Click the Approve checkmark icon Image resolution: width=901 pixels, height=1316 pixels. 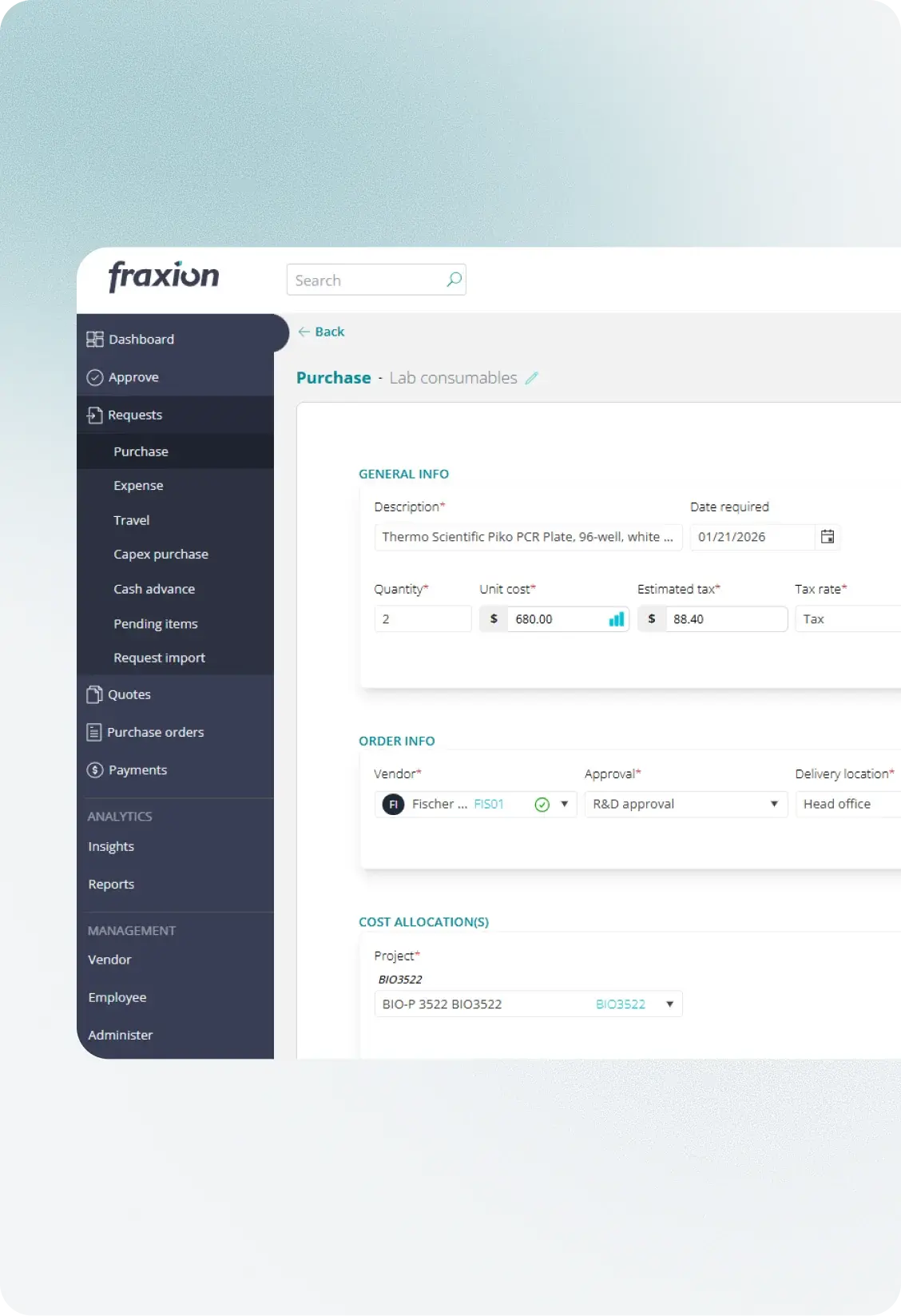95,377
